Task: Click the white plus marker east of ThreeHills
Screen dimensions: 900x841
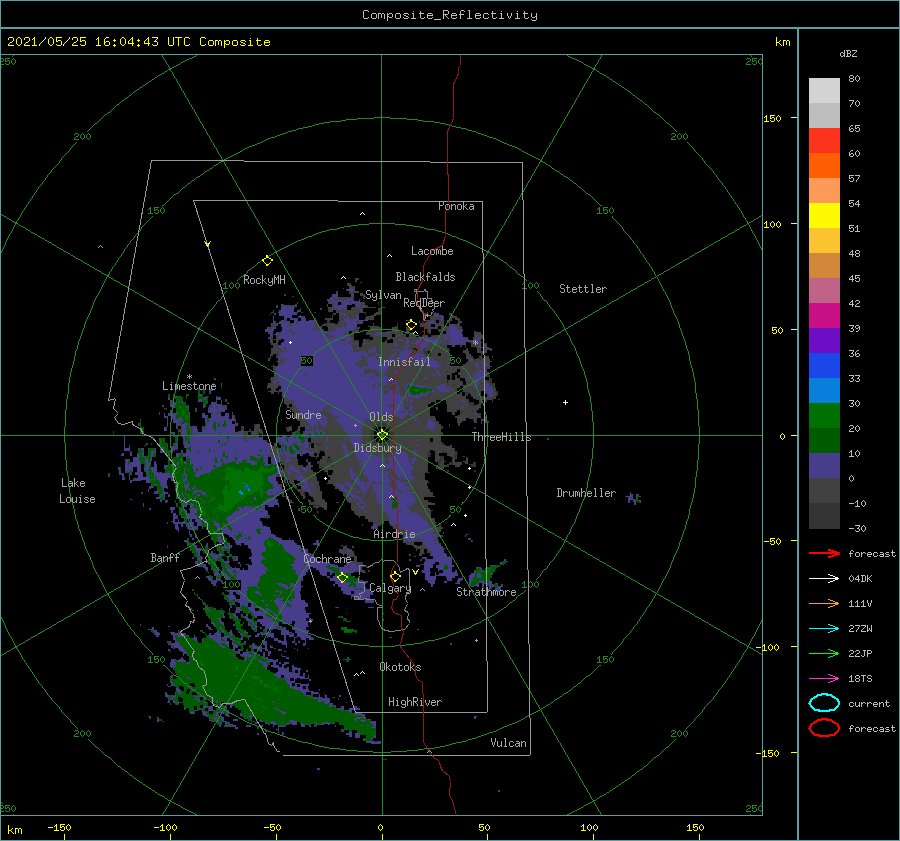Action: coord(565,402)
